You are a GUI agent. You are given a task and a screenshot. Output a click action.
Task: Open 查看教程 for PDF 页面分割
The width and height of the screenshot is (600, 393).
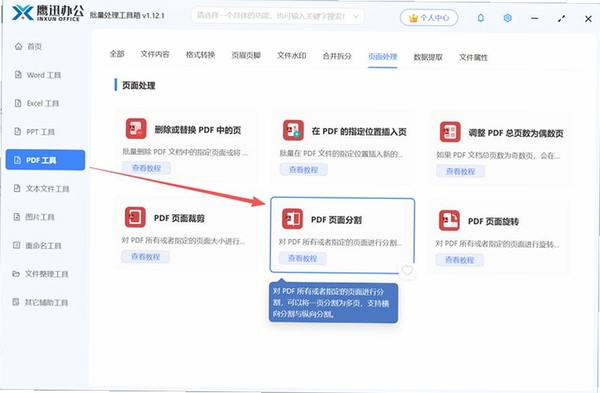303,258
